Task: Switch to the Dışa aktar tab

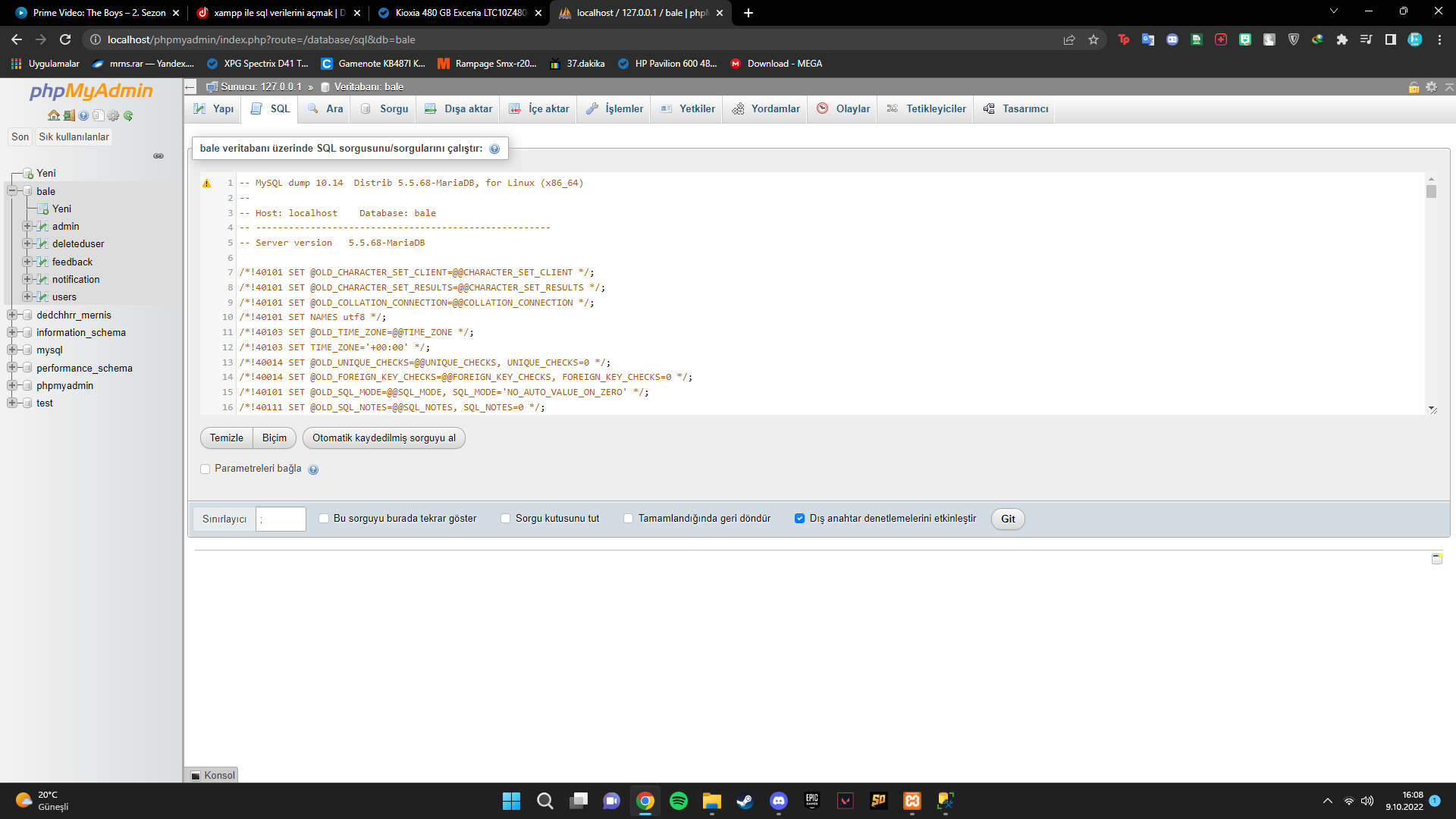Action: coord(459,109)
